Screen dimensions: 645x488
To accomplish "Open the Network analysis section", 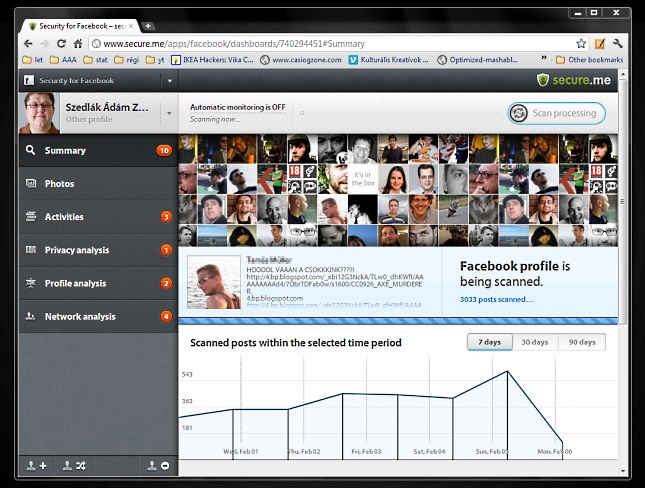I will (98, 316).
